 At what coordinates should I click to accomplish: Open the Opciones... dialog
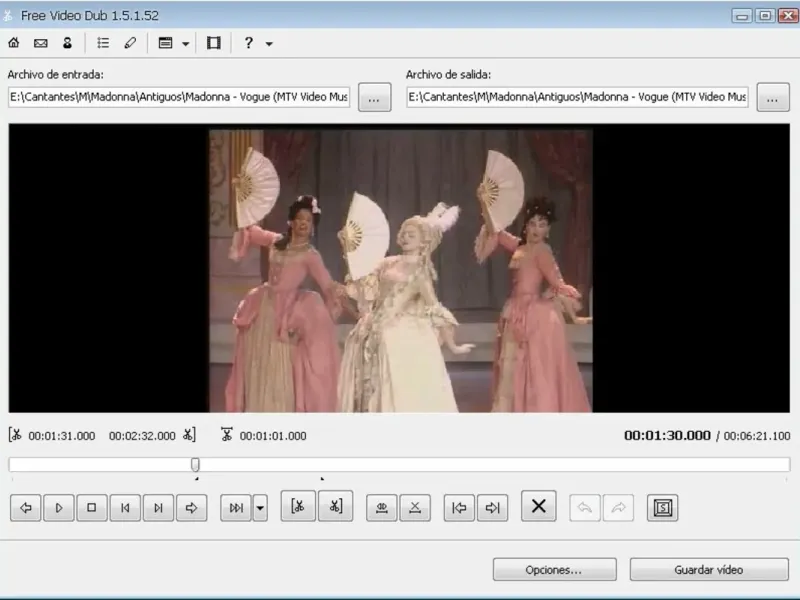554,569
